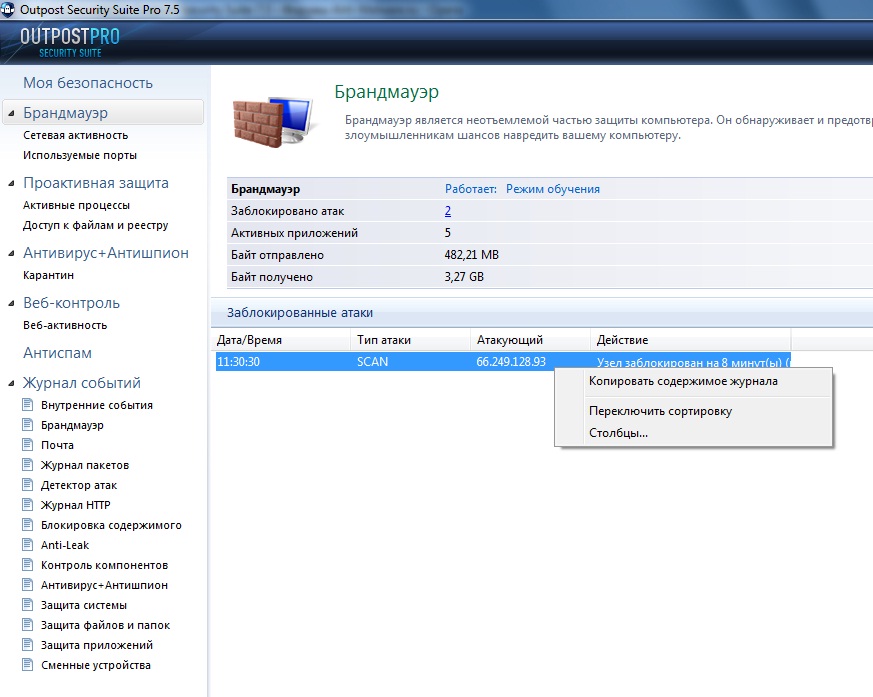The width and height of the screenshot is (873, 697).
Task: Click document icon beside Почта
Action: (27, 445)
